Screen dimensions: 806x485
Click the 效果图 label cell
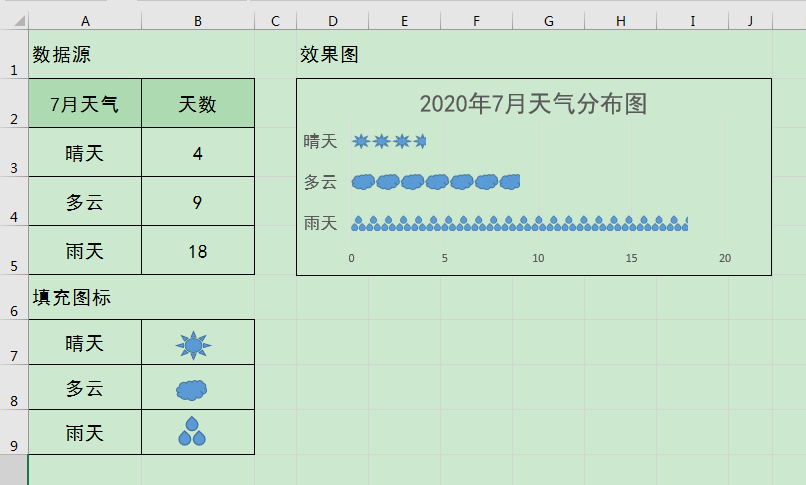(333, 54)
